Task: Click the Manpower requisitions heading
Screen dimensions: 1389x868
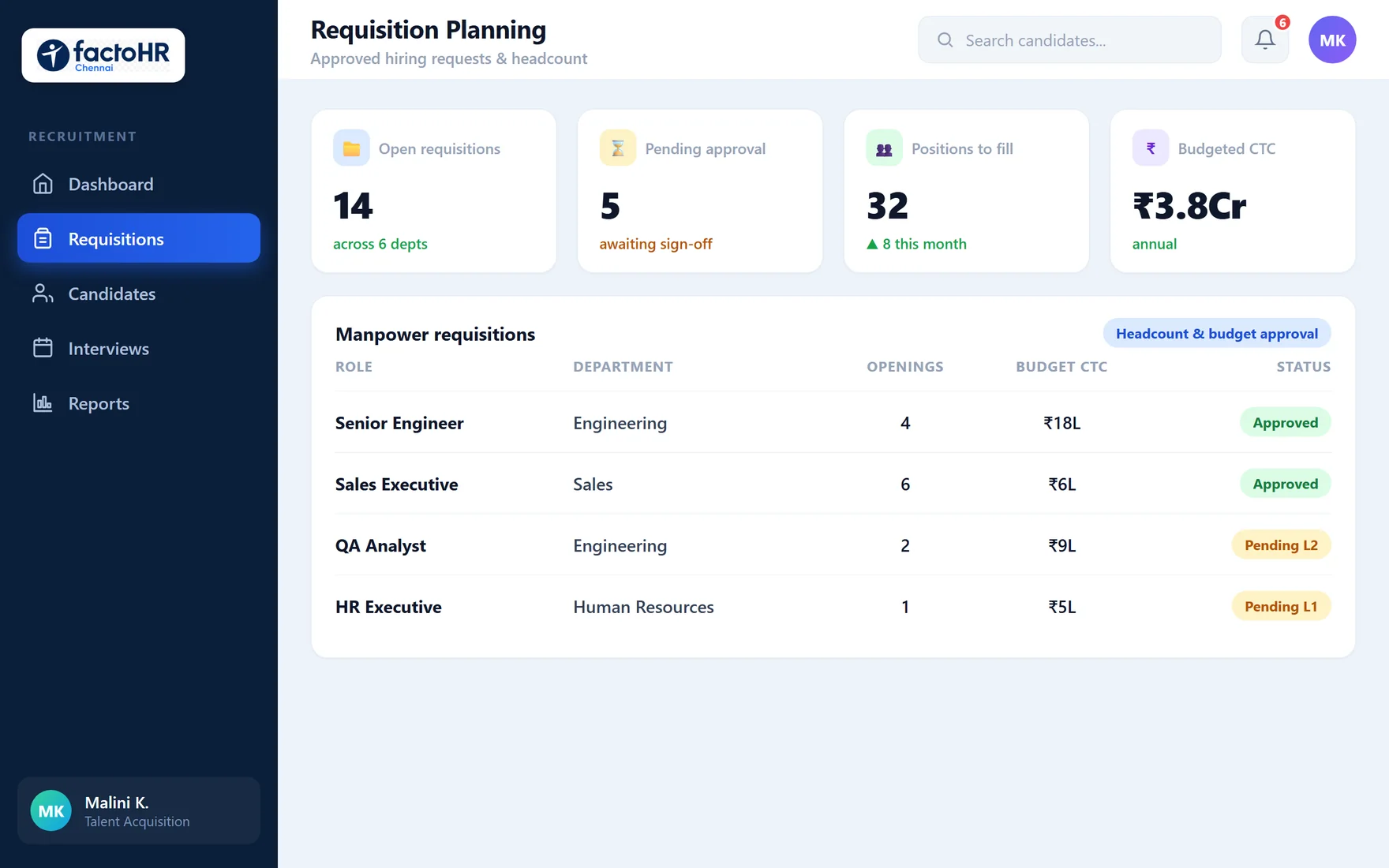Action: pyautogui.click(x=435, y=335)
